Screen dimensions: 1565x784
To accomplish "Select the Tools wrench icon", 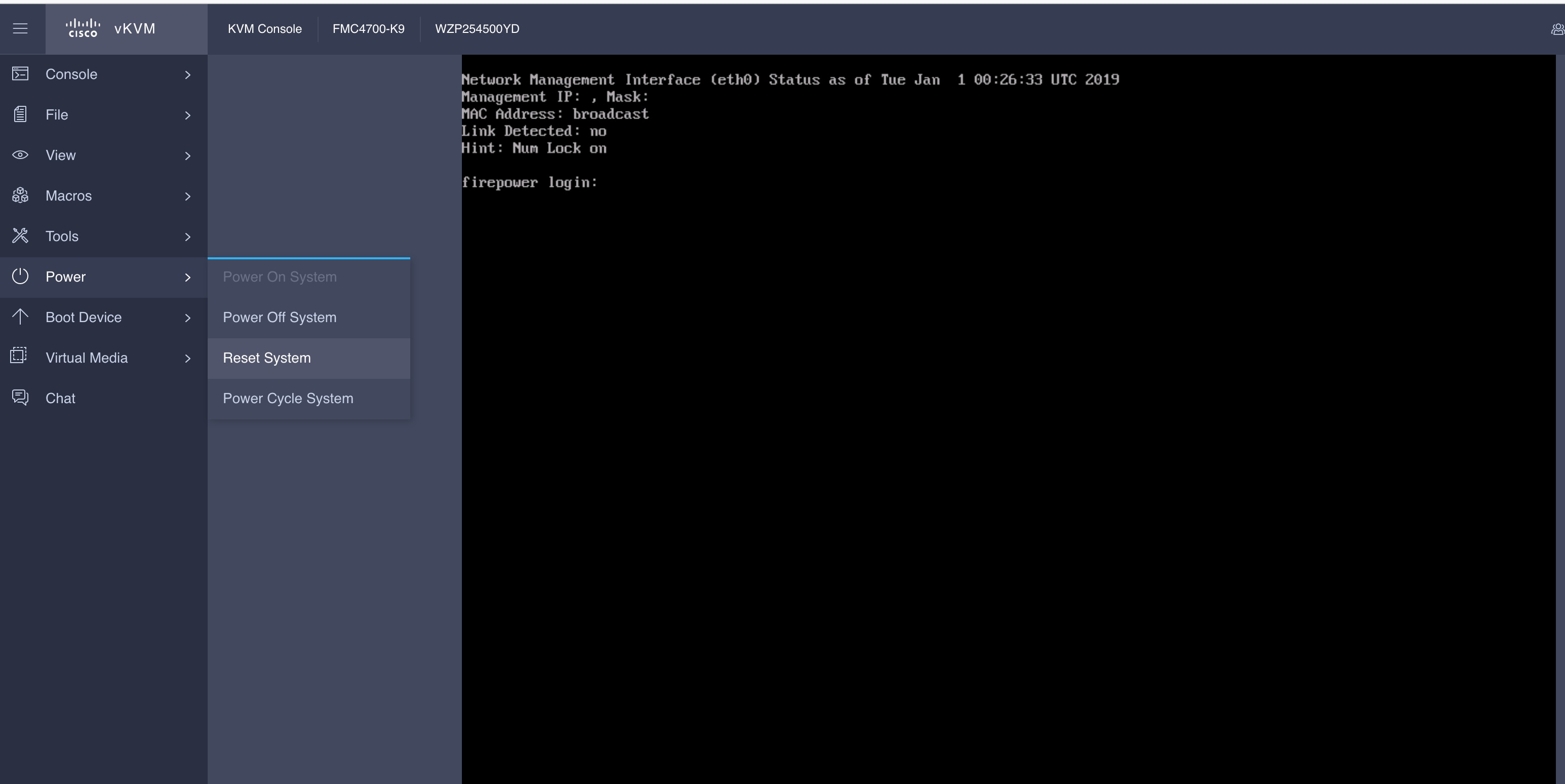I will pos(20,236).
